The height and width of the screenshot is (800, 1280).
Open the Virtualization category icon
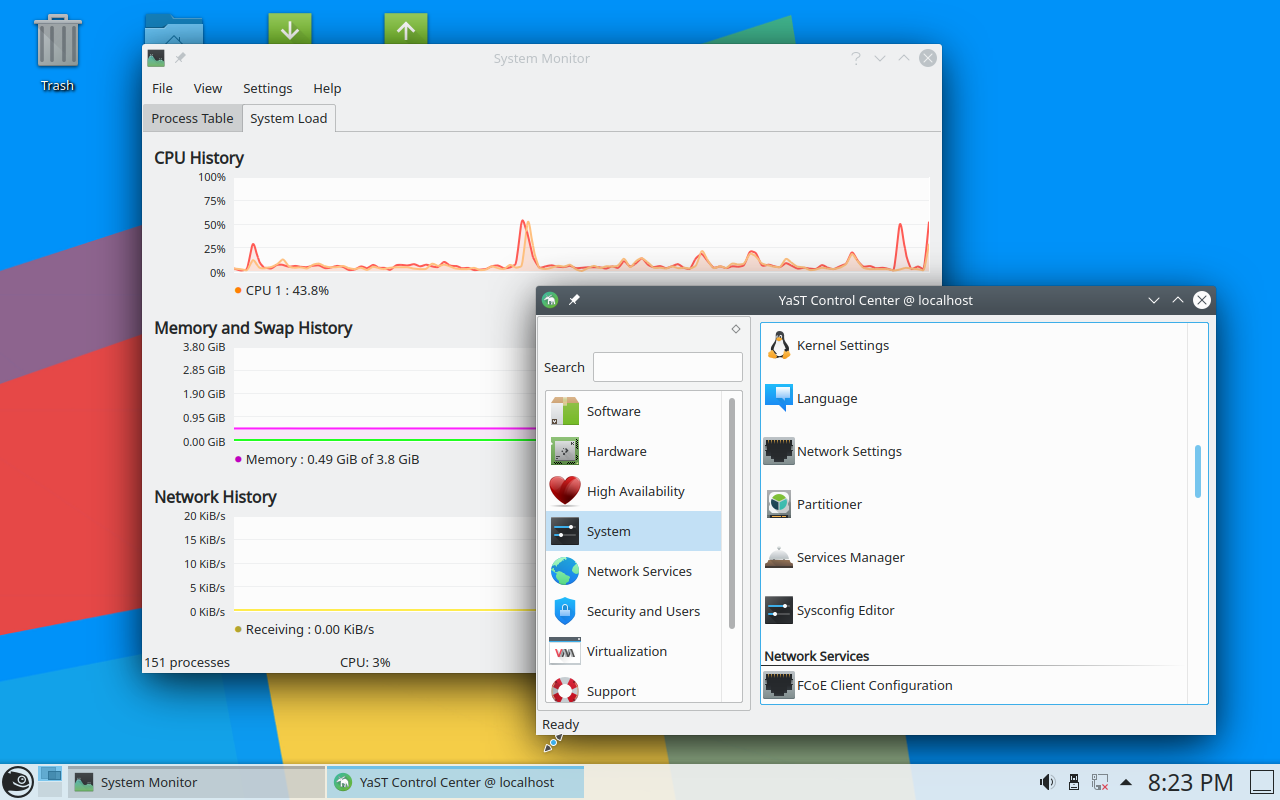564,651
